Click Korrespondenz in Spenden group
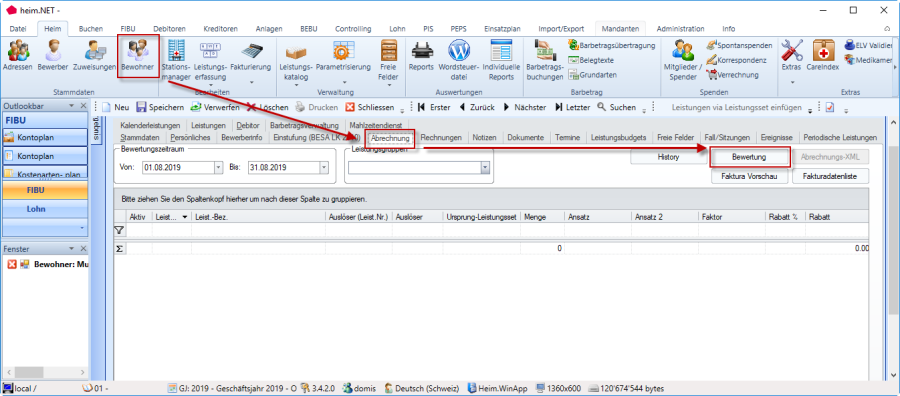 click(x=736, y=60)
